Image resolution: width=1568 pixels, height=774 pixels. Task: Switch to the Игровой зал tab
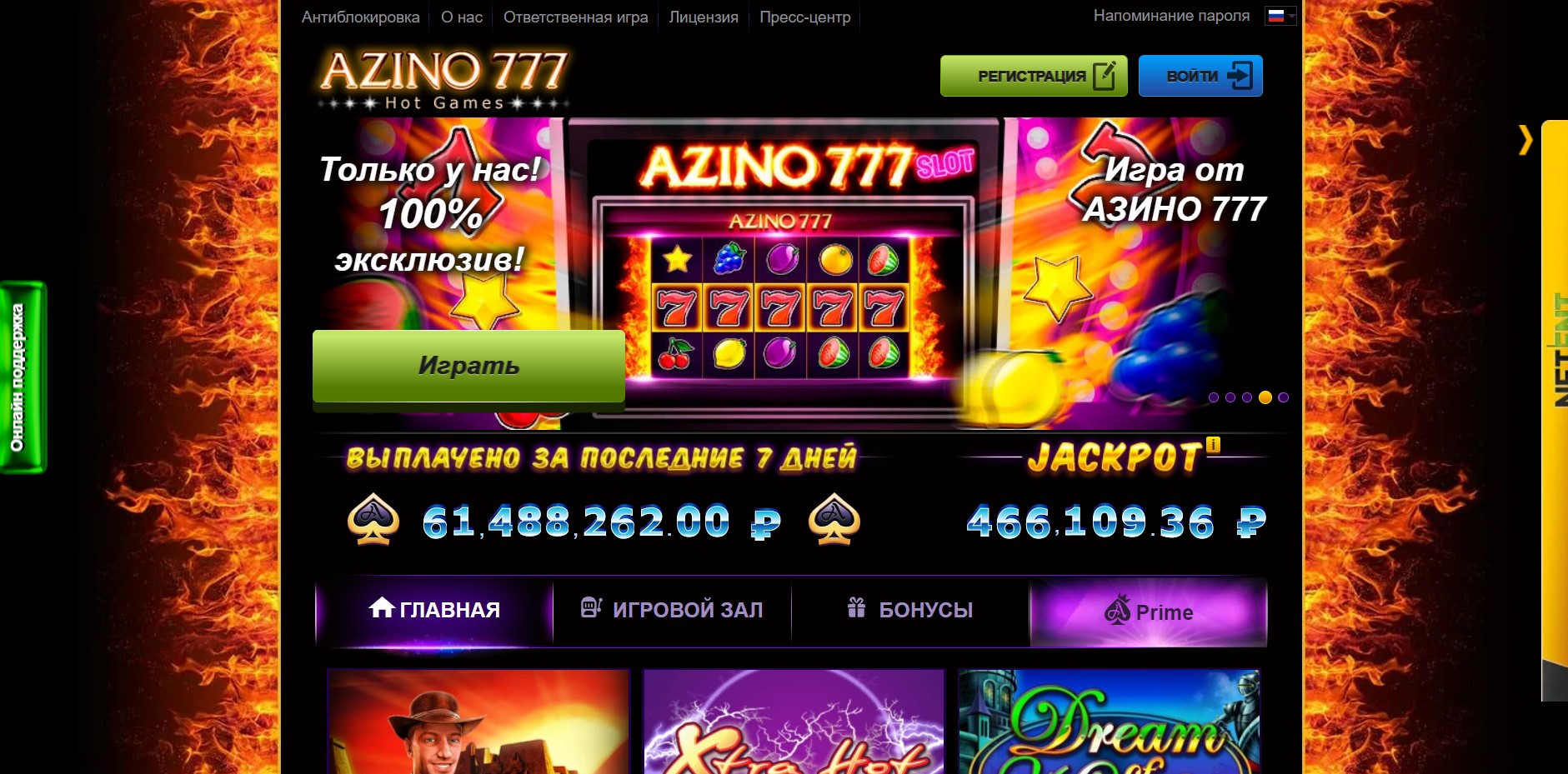coord(672,610)
